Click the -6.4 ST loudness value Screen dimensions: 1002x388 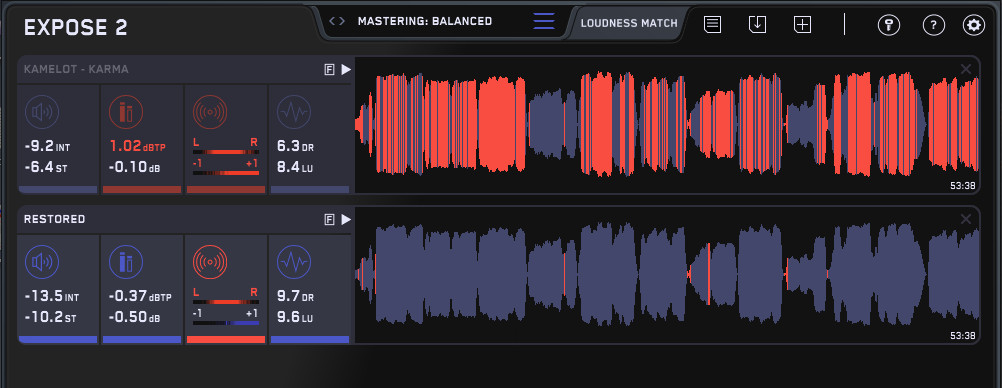(x=45, y=168)
